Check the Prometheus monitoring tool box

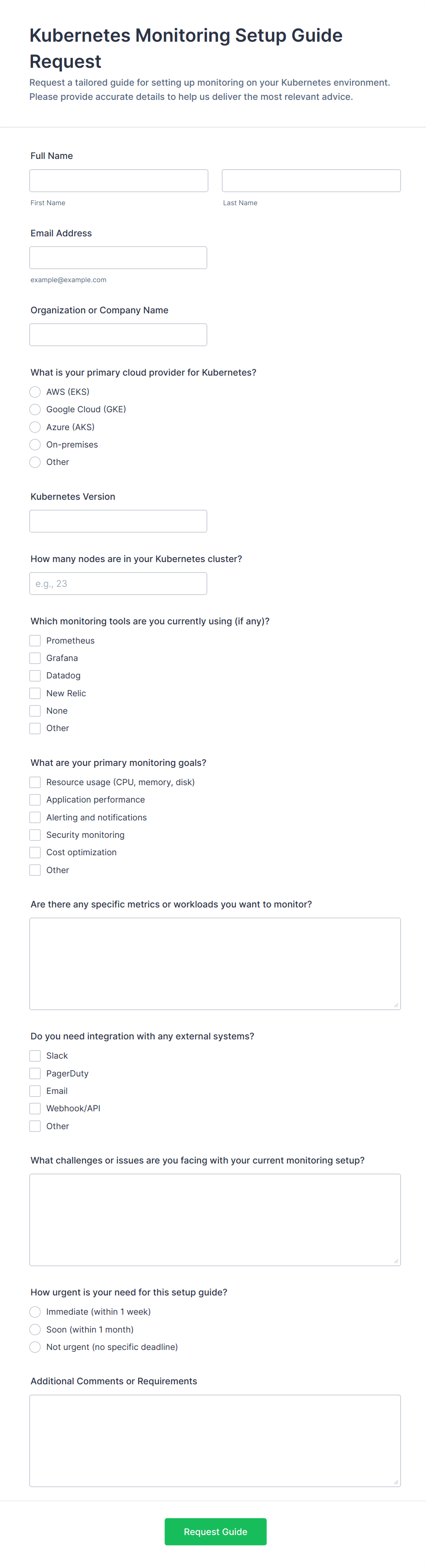35,640
